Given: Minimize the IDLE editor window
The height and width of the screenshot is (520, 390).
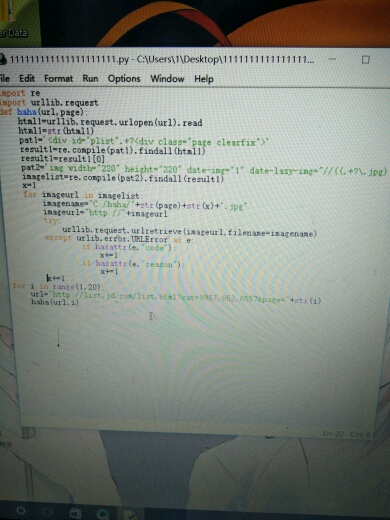Looking at the screenshot, I should tap(332, 59).
